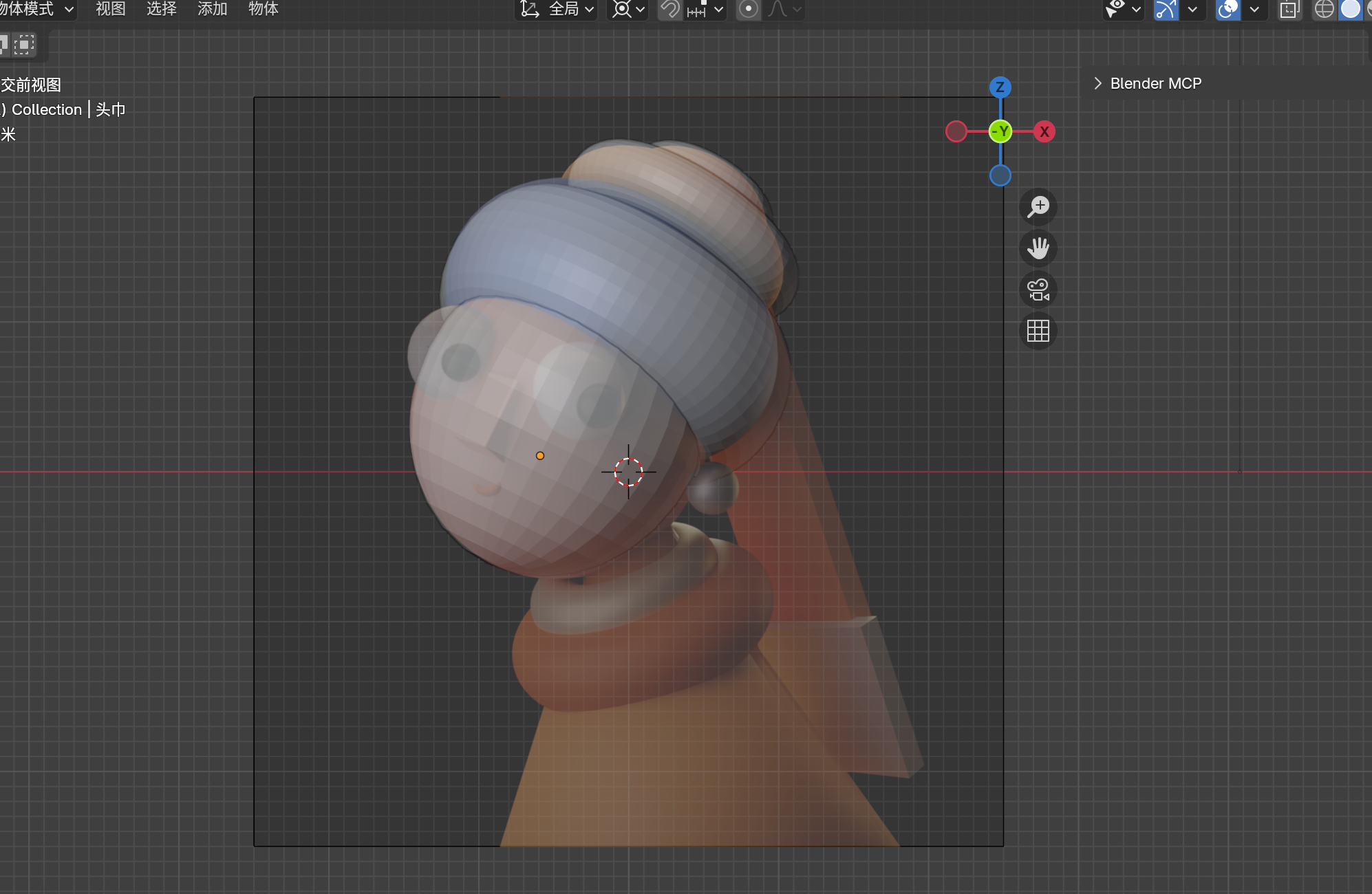Image resolution: width=1372 pixels, height=894 pixels.
Task: Open the 选择 menu
Action: point(161,9)
